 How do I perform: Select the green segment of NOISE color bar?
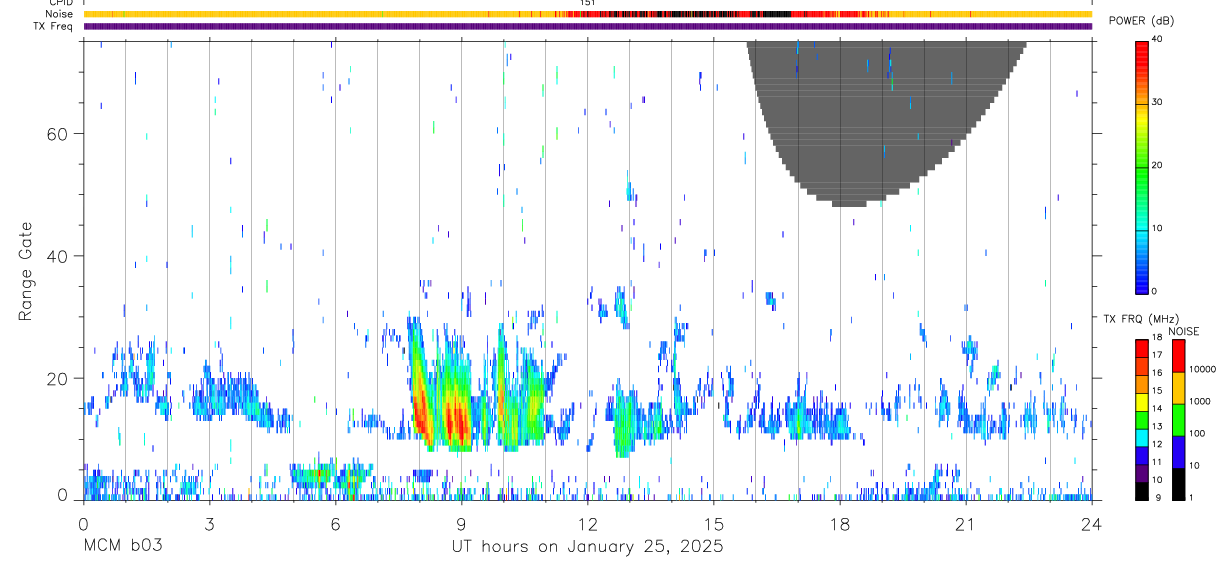[x=1177, y=420]
